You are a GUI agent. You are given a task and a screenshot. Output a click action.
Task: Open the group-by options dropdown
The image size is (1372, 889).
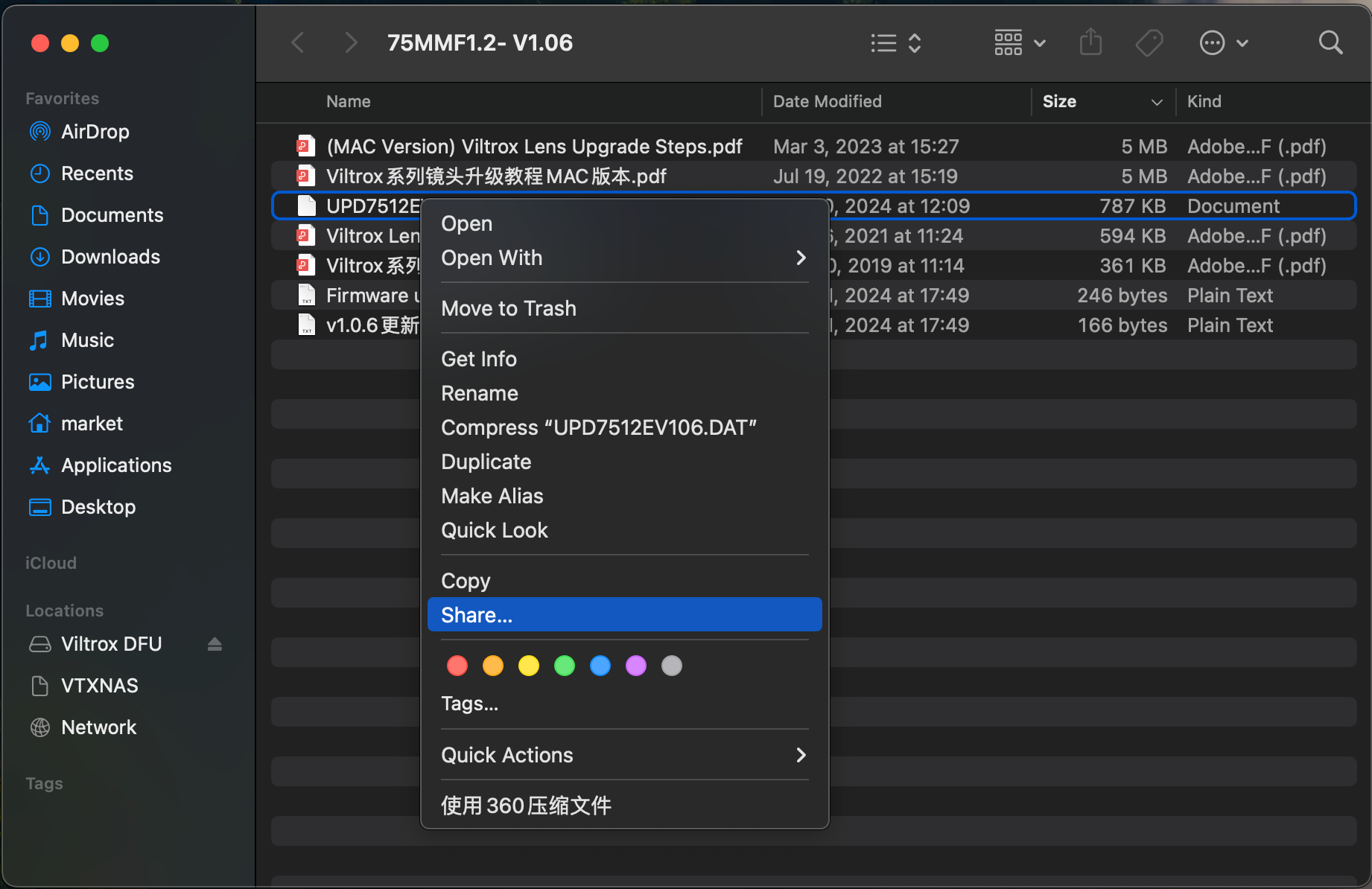1020,43
